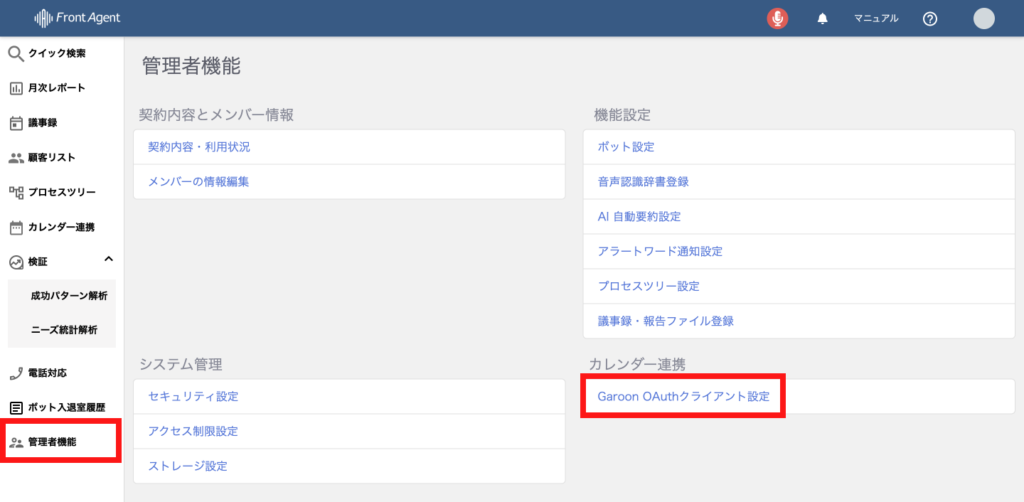Select the 月次レポート chart icon
This screenshot has height=502, width=1024.
click(x=16, y=88)
